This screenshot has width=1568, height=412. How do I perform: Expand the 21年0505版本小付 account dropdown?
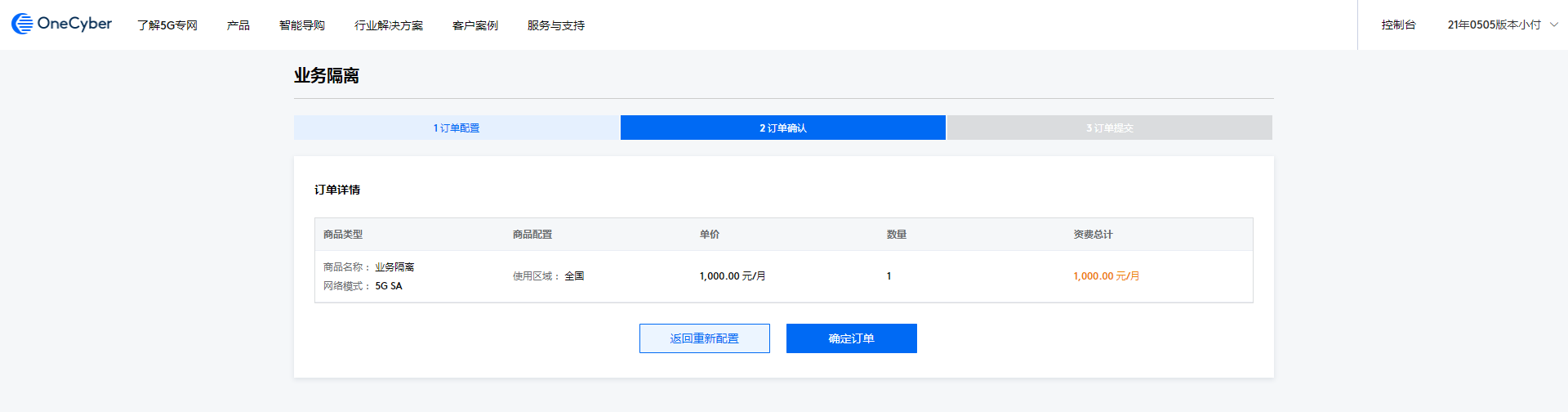(1494, 25)
